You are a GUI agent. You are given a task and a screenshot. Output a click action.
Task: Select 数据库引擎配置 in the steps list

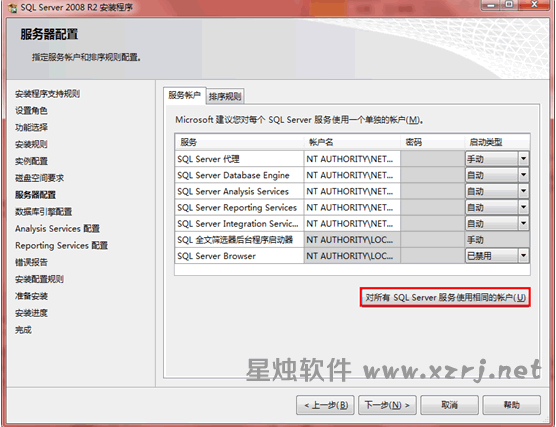pyautogui.click(x=43, y=212)
